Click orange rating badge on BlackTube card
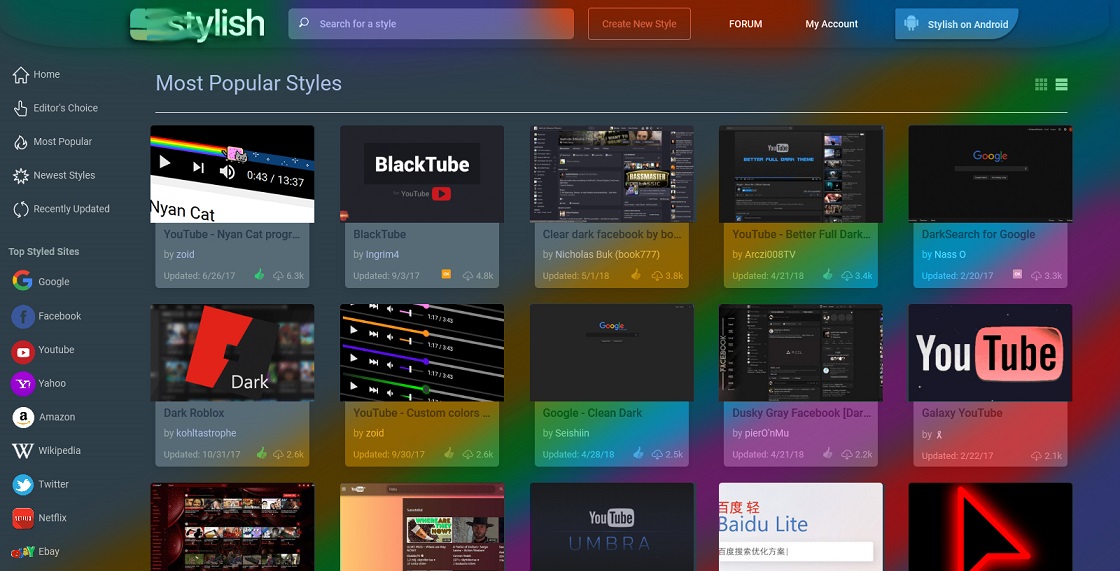 point(446,274)
